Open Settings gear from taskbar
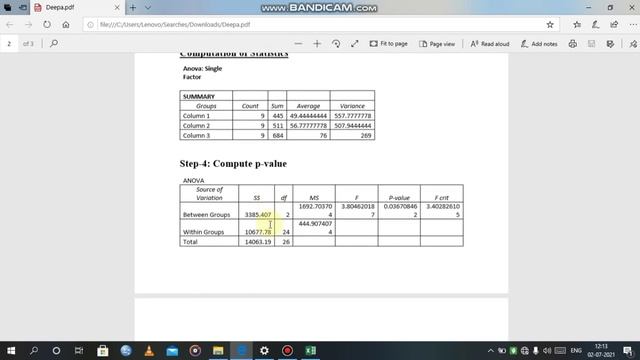The image size is (640, 360). pyautogui.click(x=264, y=351)
